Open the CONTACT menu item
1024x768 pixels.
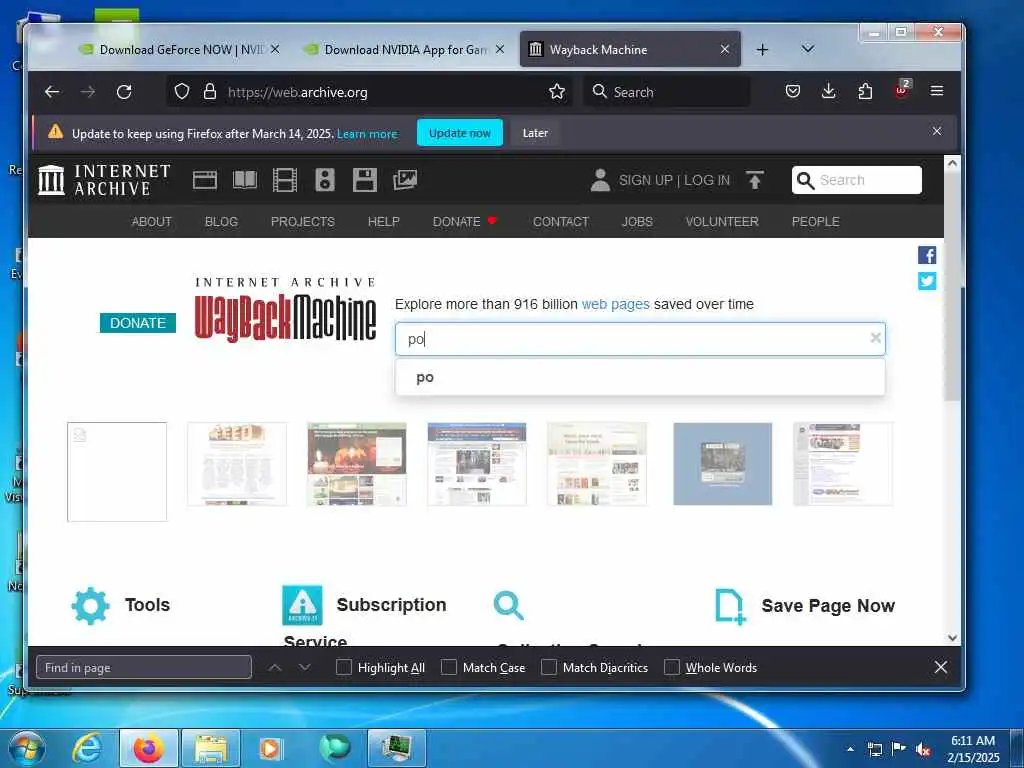(x=560, y=221)
